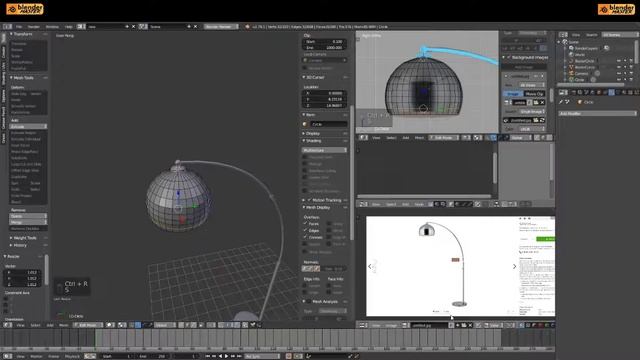Click the Delete dropdown under Remove

28,216
